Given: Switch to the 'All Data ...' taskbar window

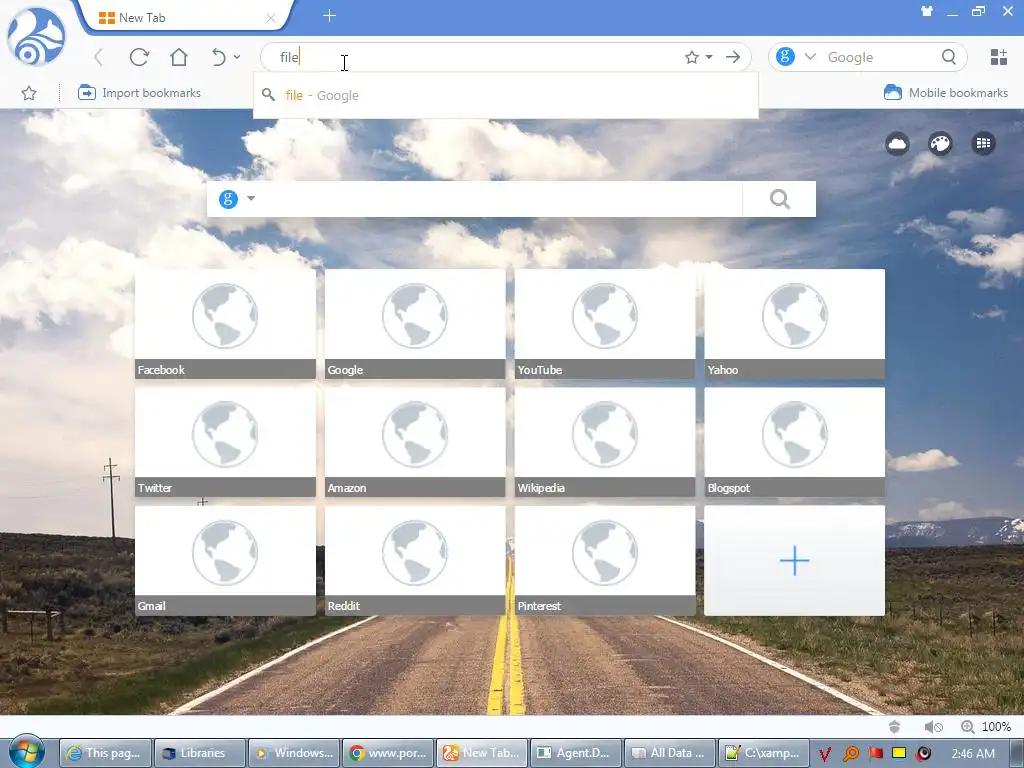Looking at the screenshot, I should coord(669,753).
